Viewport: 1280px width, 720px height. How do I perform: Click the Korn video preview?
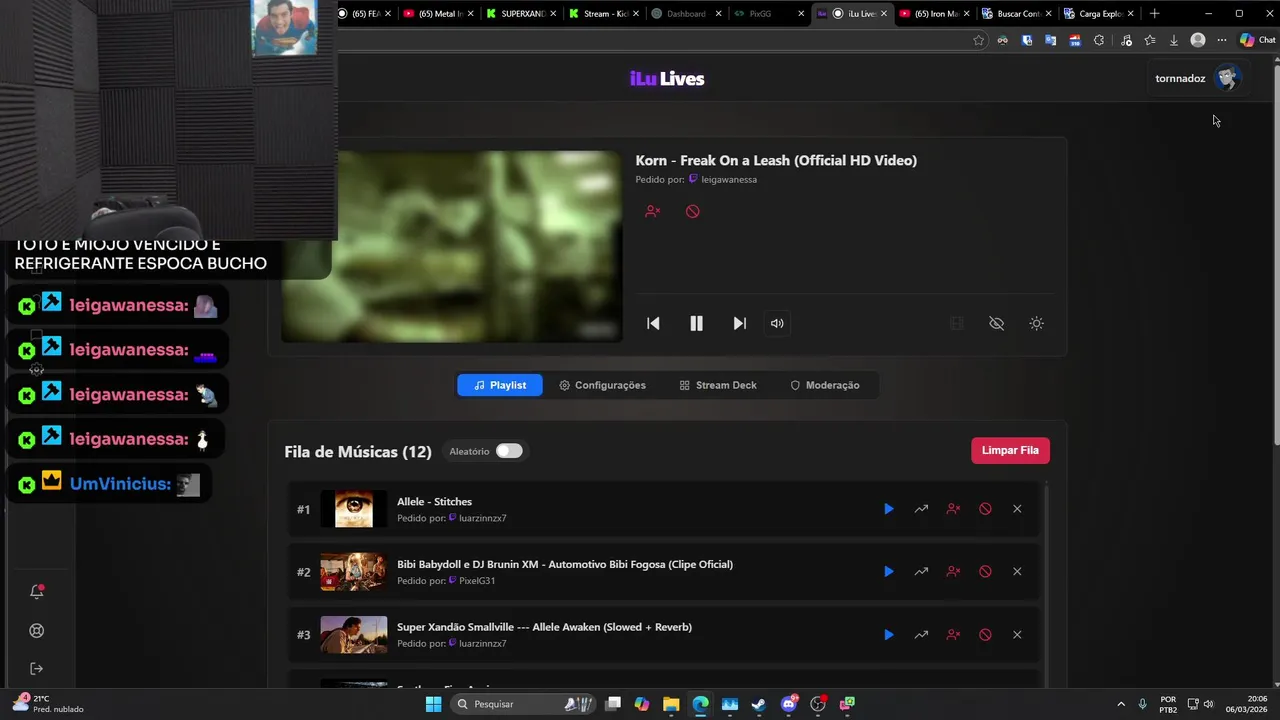point(451,246)
